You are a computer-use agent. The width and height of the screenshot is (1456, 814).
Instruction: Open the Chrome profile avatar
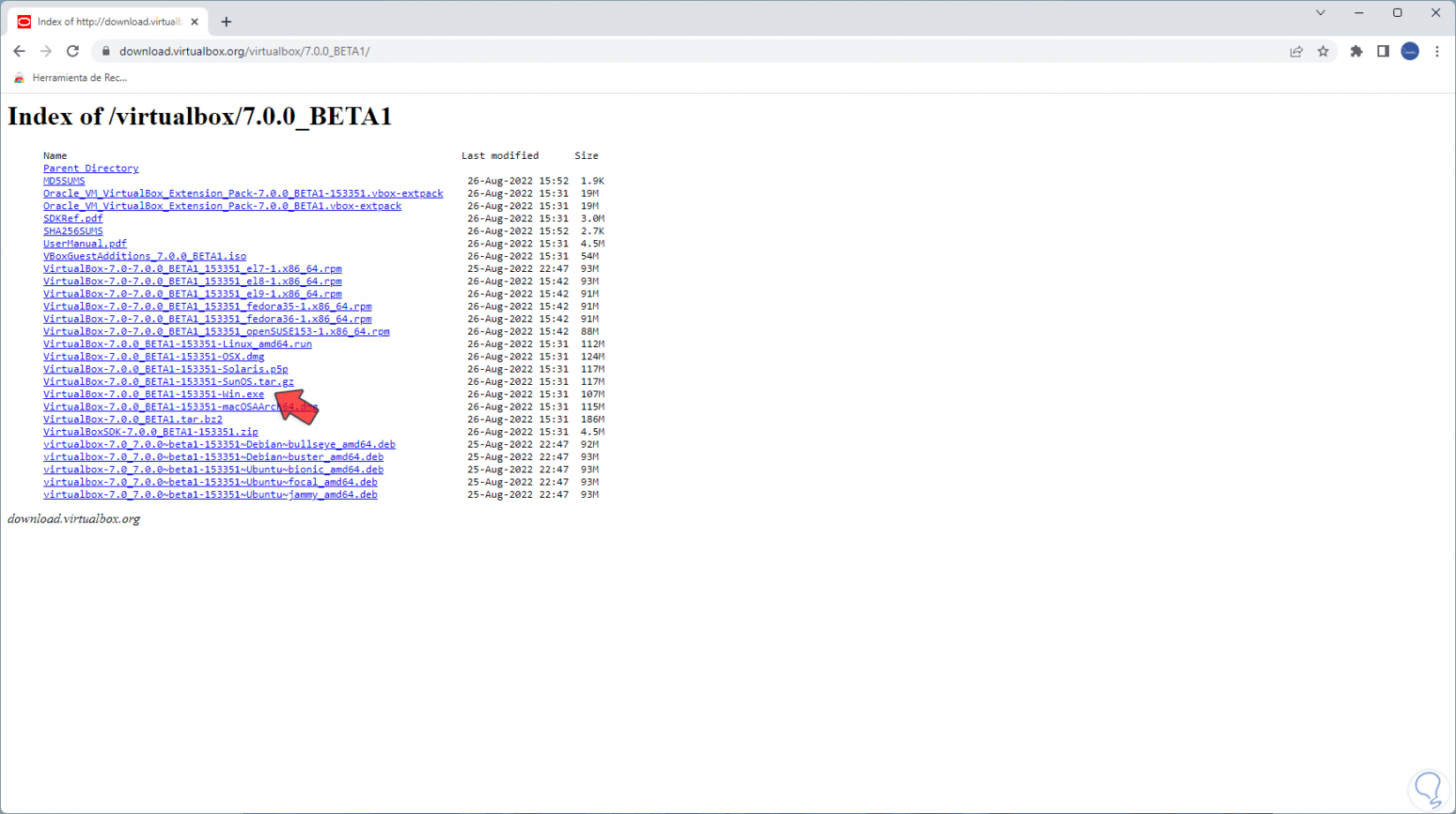click(1410, 51)
